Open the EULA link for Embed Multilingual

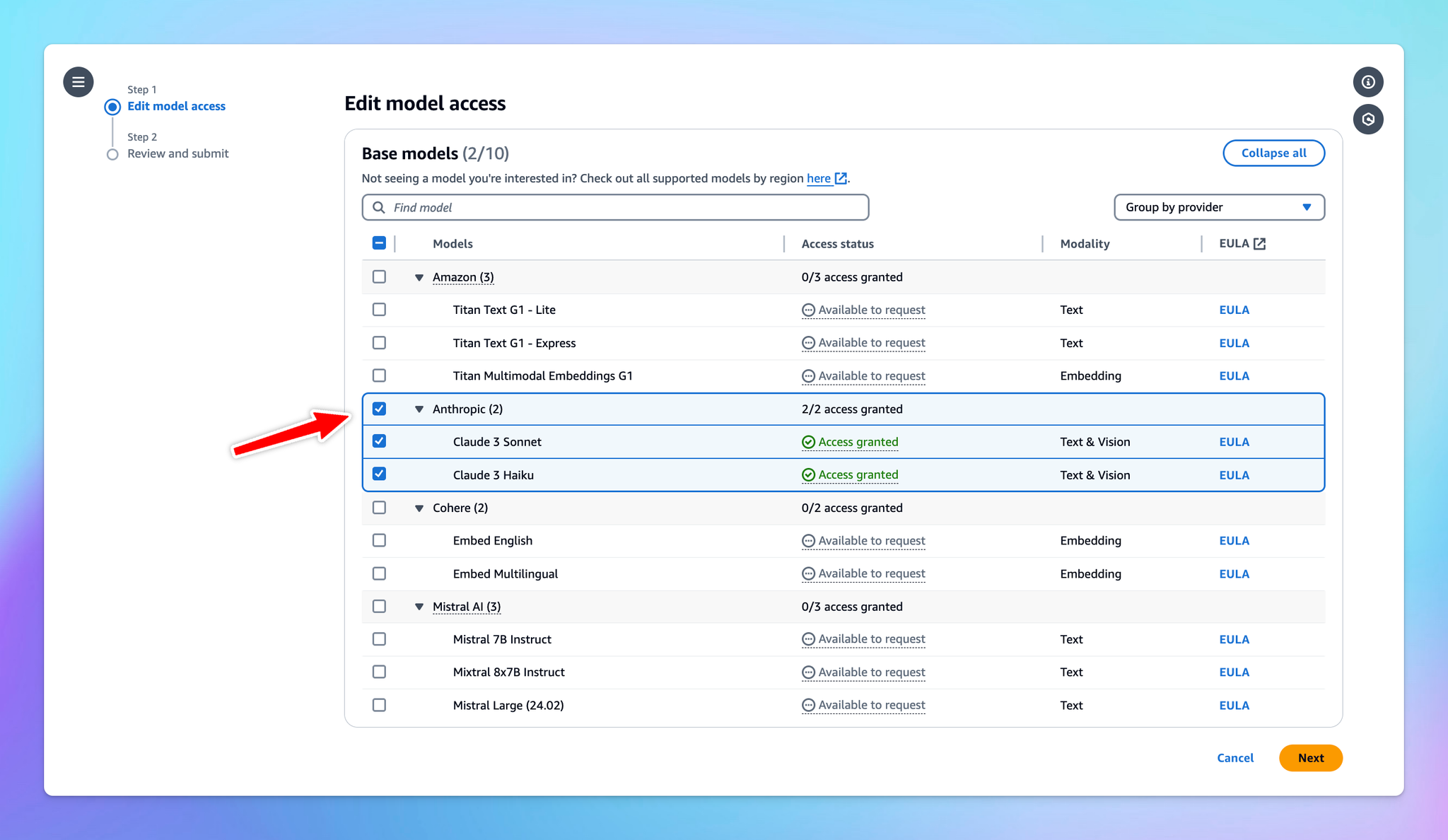tap(1234, 574)
